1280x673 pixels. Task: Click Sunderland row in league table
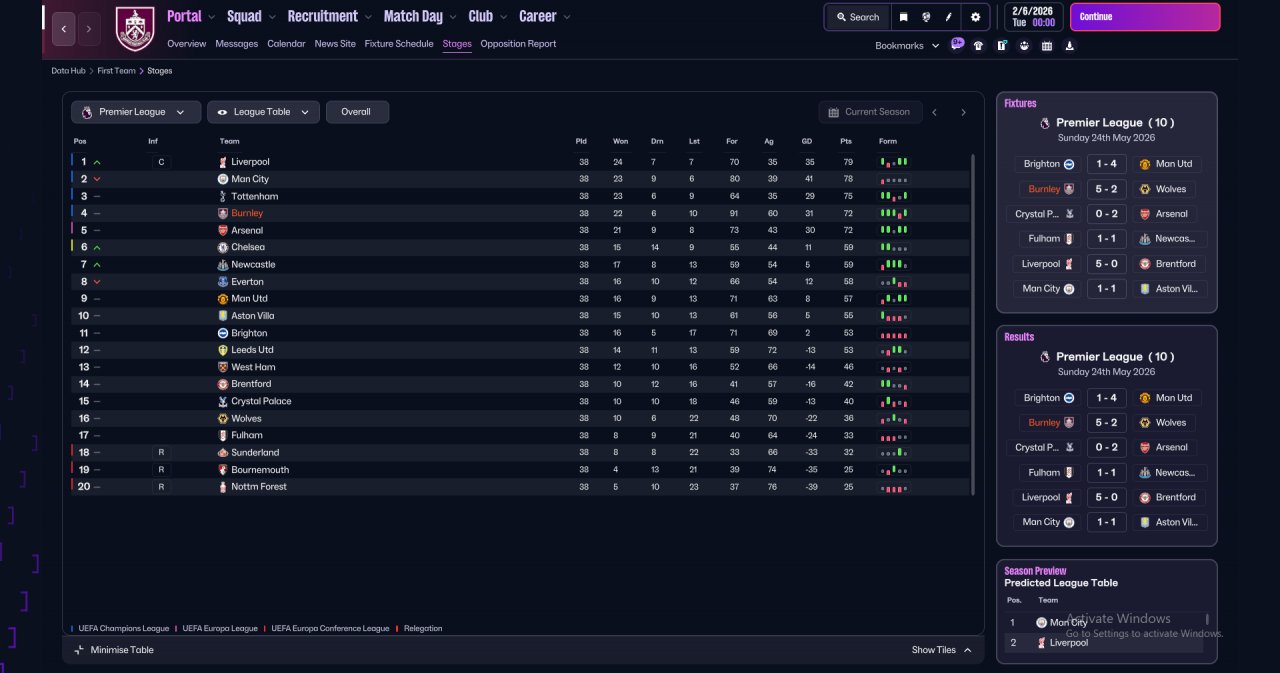point(520,453)
